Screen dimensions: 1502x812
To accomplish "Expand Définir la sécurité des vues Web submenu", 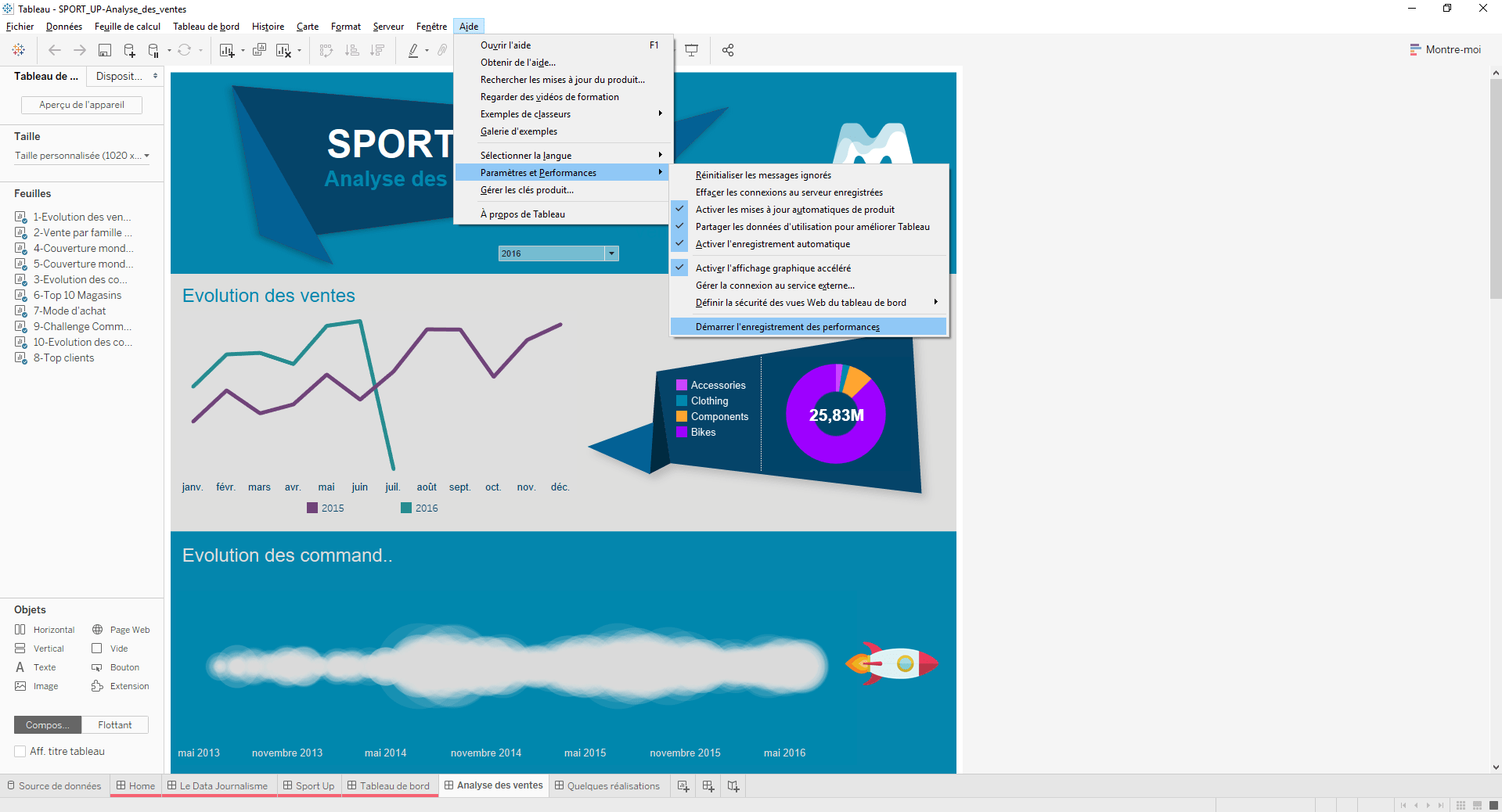I will tap(809, 303).
